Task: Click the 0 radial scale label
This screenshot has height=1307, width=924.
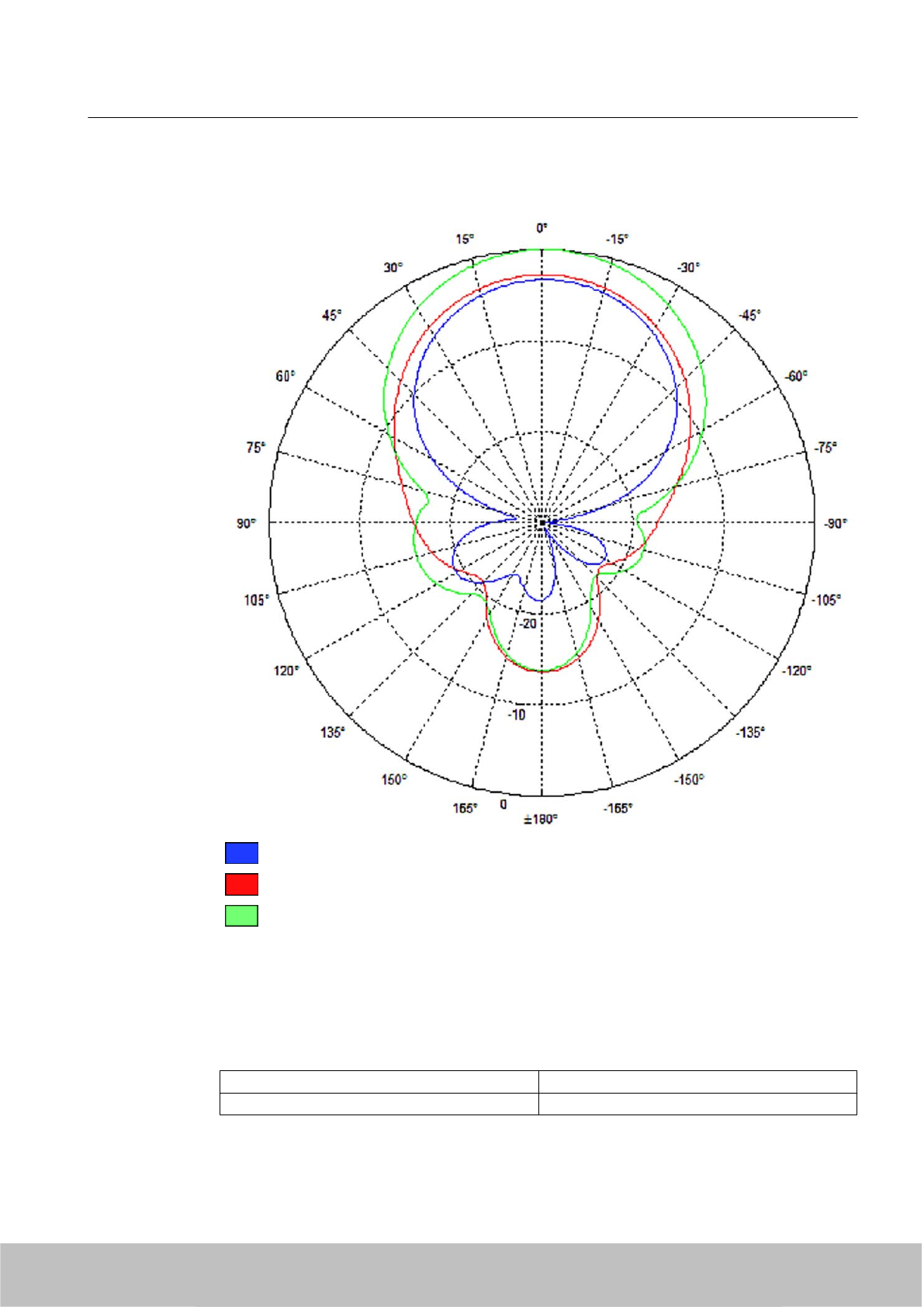Action: [x=504, y=804]
